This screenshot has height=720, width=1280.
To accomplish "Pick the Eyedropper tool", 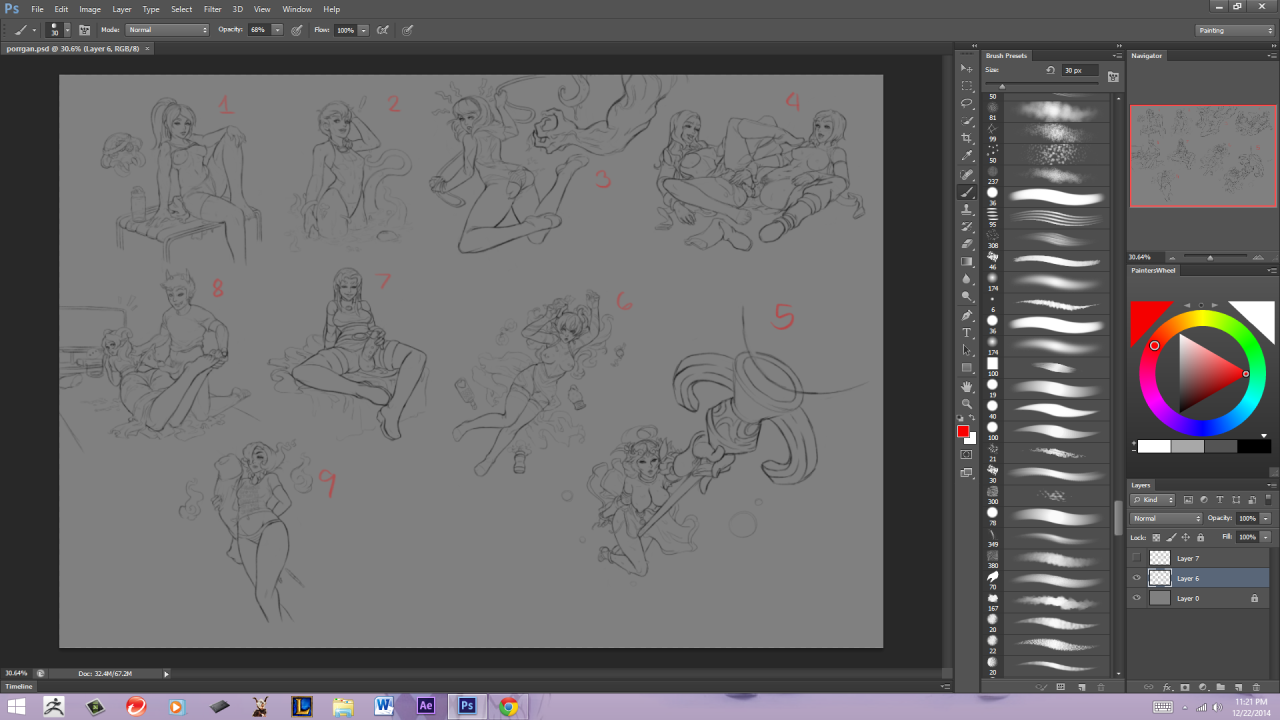I will click(967, 156).
